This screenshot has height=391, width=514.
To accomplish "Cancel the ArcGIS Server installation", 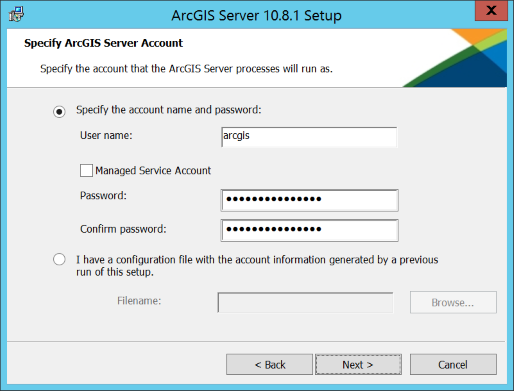I will (x=453, y=364).
